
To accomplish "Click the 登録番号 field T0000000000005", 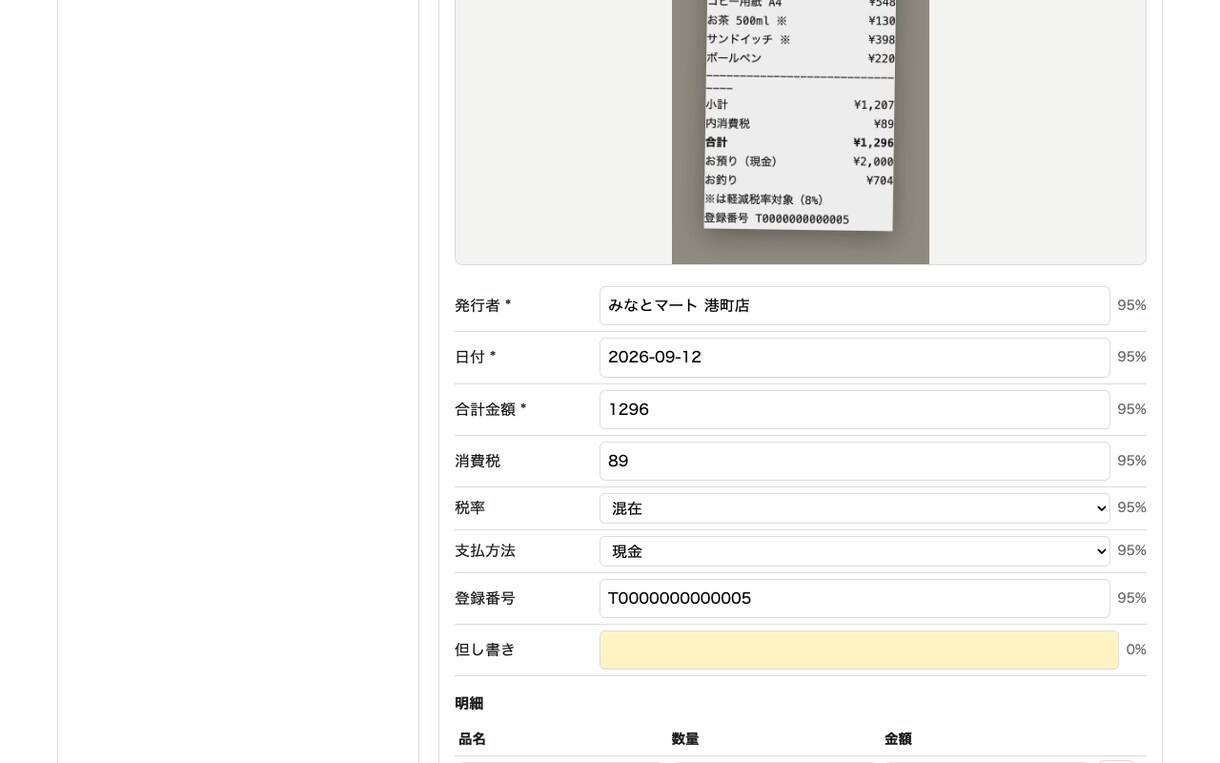I will click(854, 598).
